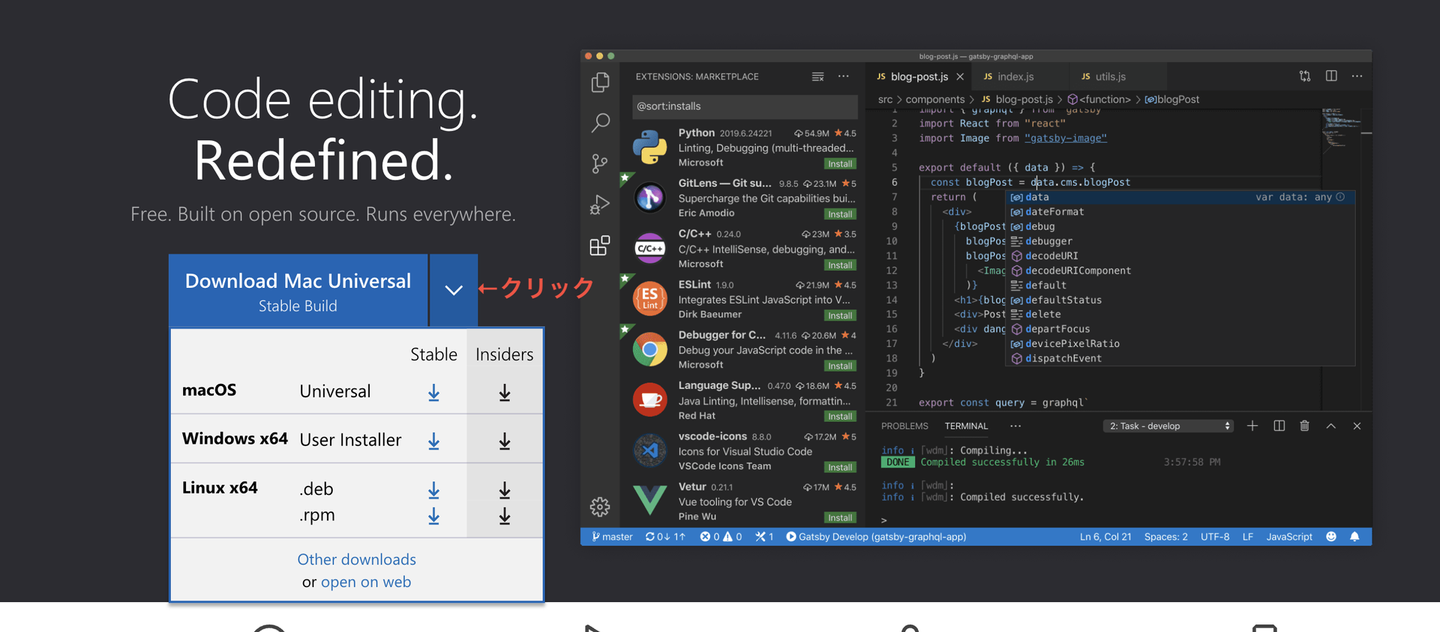This screenshot has height=632, width=1440.
Task: Download Windows x64 User Installer Stable
Action: pos(434,441)
